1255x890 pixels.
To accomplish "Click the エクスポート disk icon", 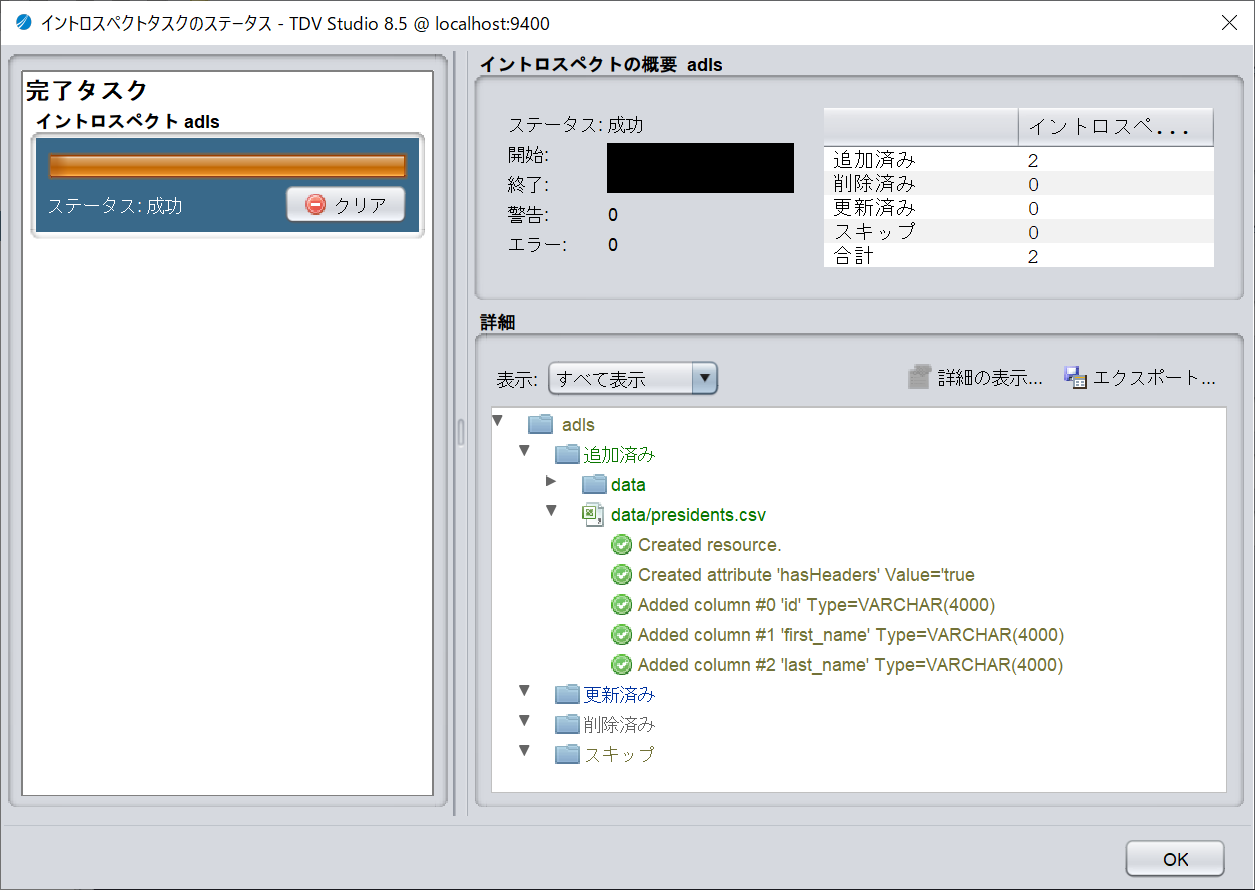I will click(x=1075, y=378).
